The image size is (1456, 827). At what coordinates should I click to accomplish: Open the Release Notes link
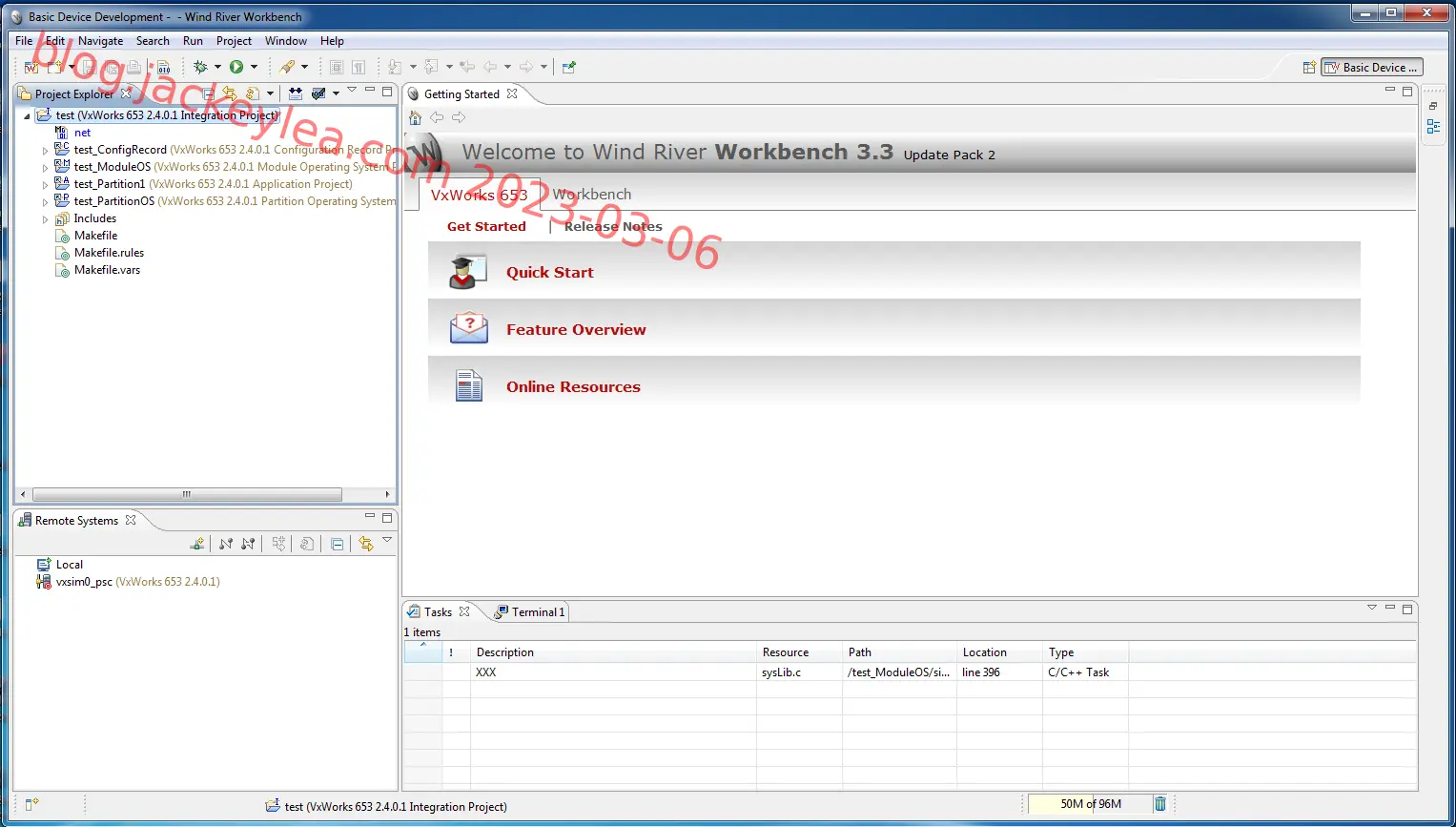pyautogui.click(x=613, y=227)
